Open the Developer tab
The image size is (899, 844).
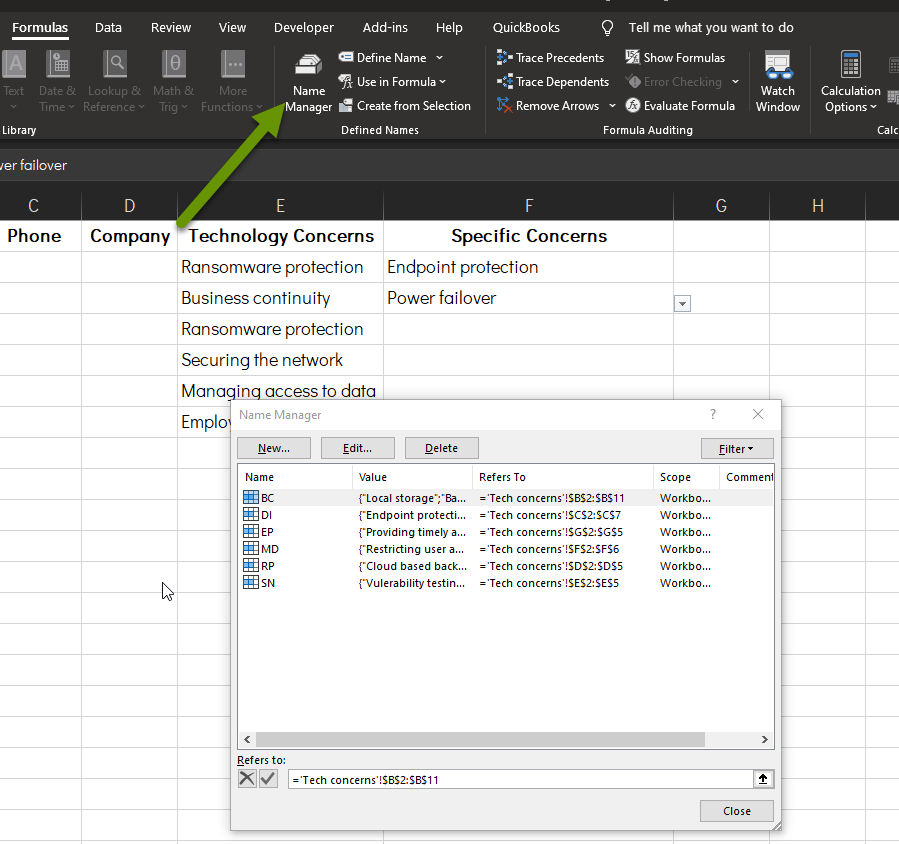coord(303,27)
